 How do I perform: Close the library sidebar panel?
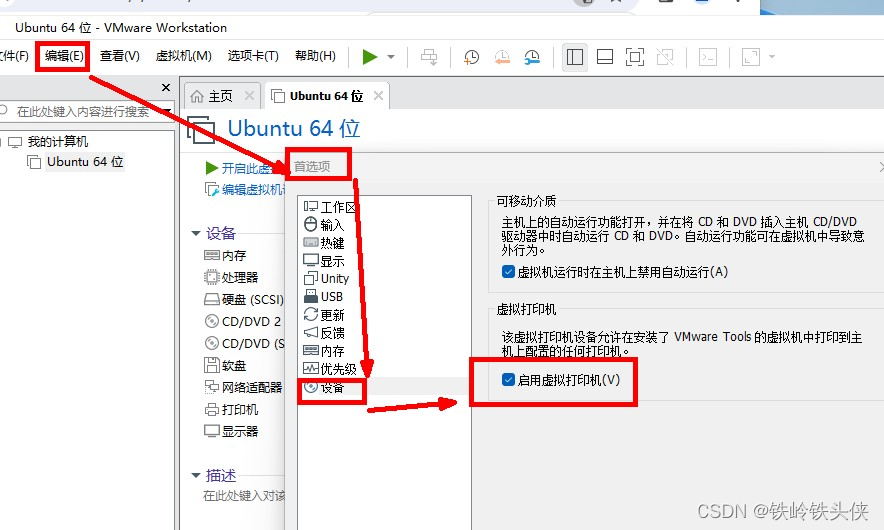point(166,87)
